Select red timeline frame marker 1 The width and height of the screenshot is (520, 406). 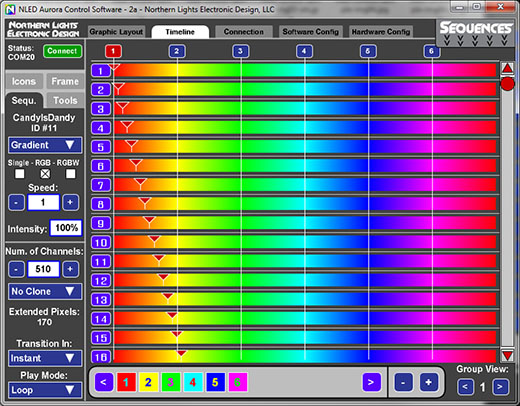[113, 51]
